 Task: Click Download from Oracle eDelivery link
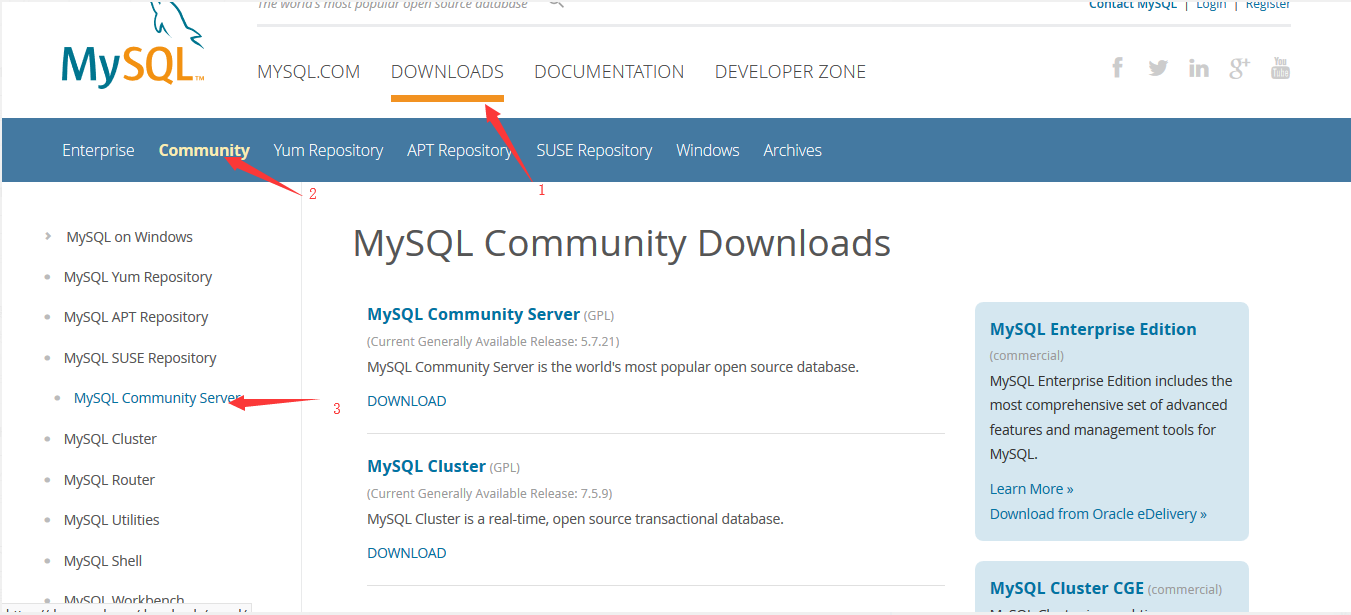(1098, 514)
